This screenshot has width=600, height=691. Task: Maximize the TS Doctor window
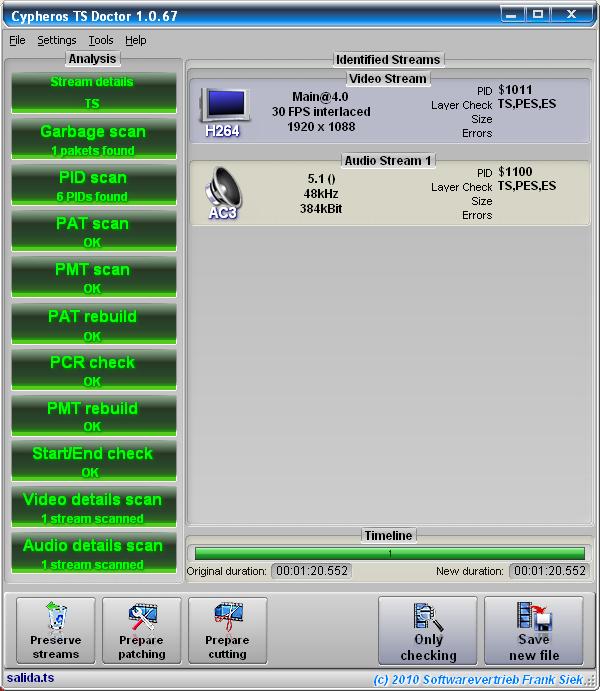click(x=537, y=15)
